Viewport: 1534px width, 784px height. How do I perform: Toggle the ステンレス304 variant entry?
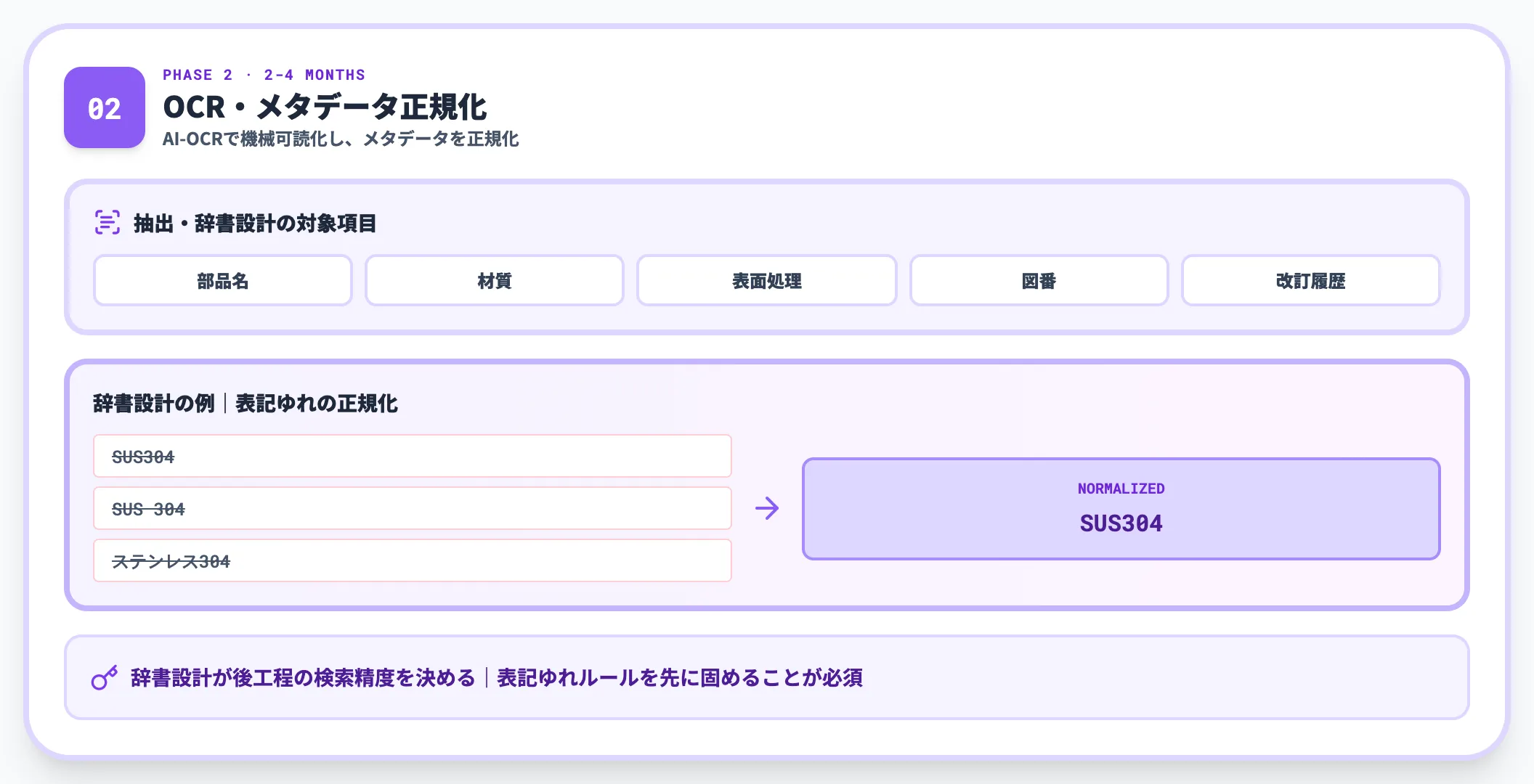click(412, 560)
